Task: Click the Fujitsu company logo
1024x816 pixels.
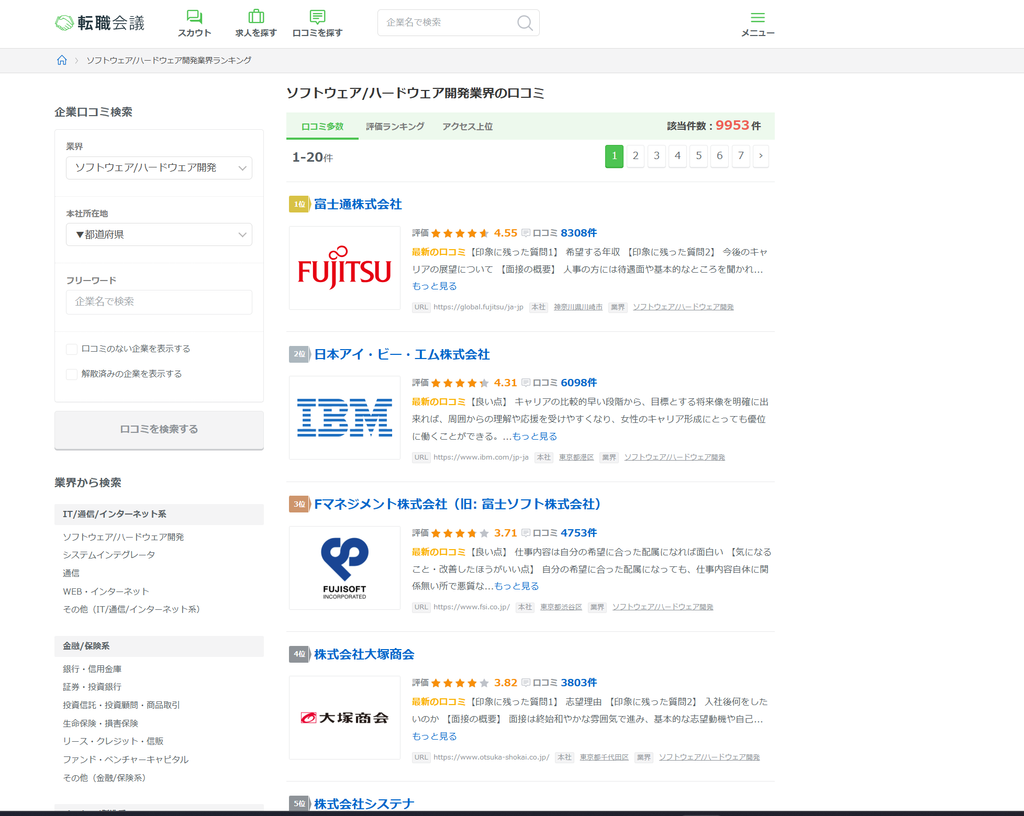Action: tap(345, 268)
